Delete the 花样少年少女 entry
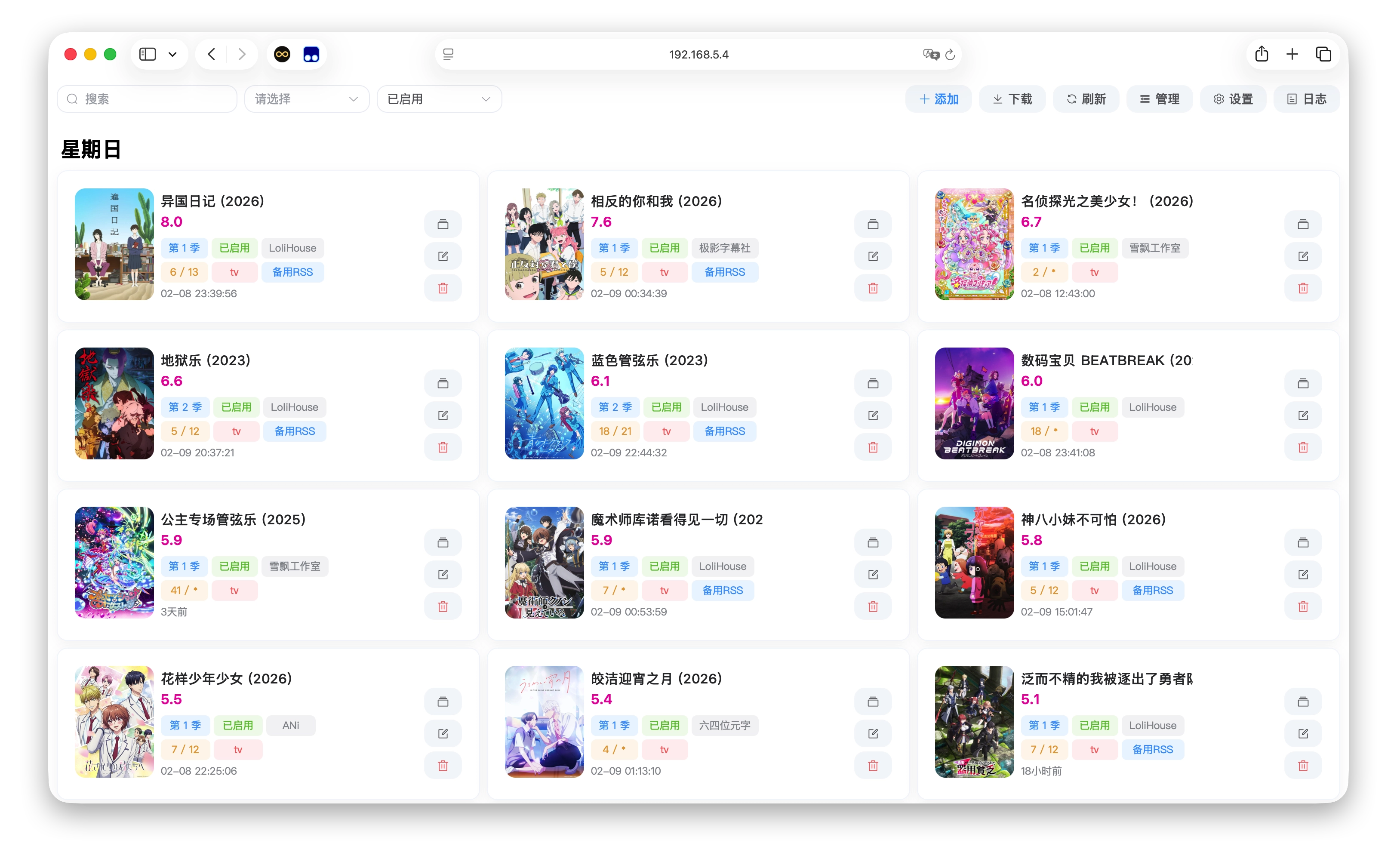The image size is (1397, 868). [443, 765]
